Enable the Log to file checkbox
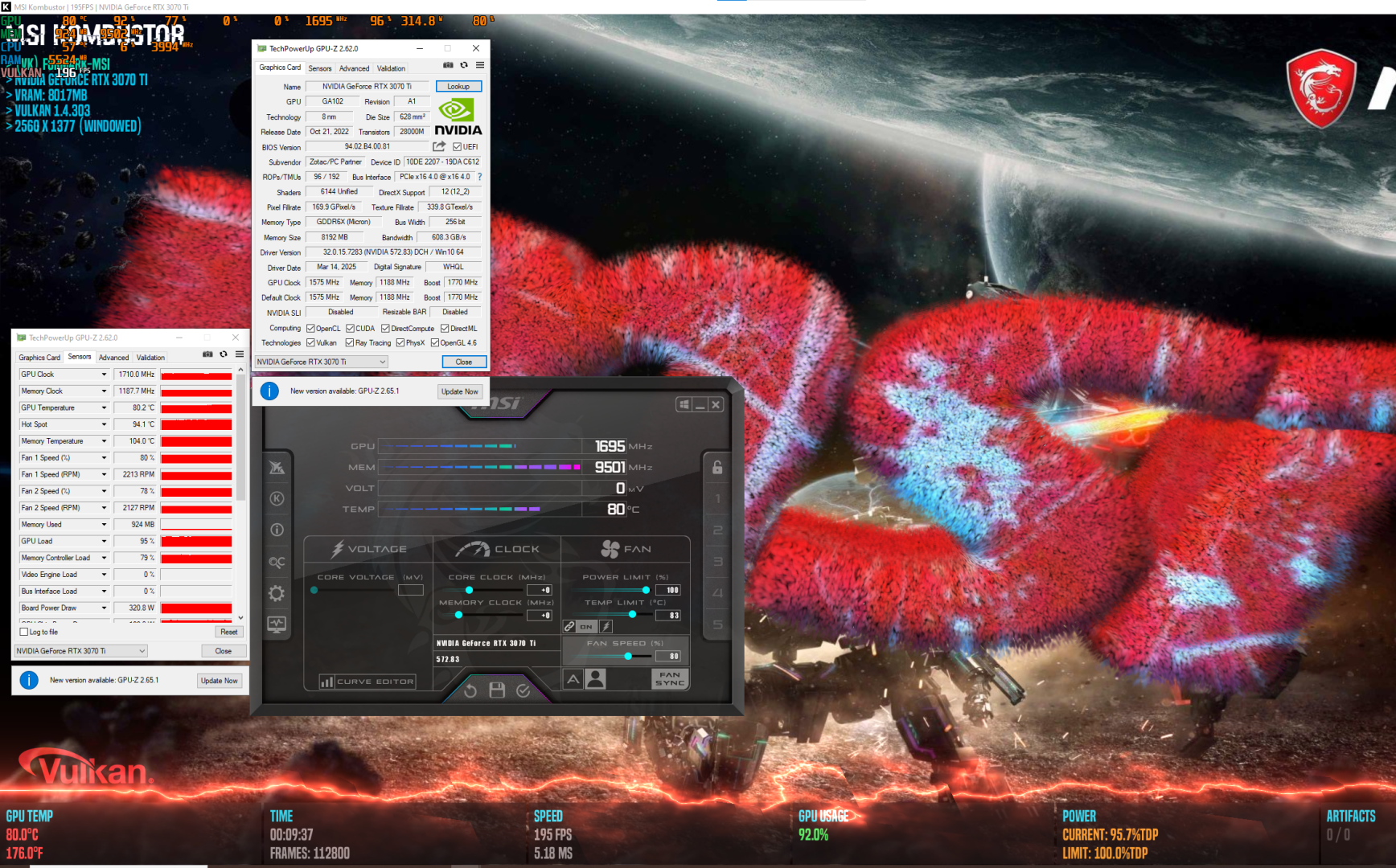 pyautogui.click(x=24, y=632)
